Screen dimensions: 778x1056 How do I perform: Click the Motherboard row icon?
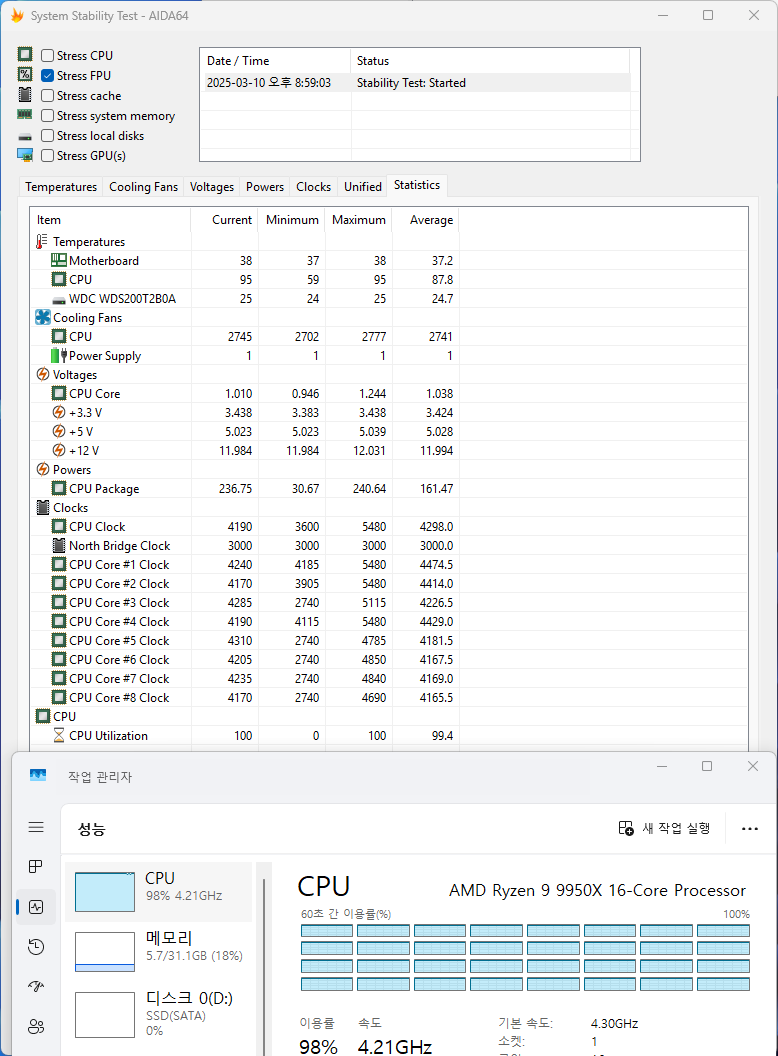tap(59, 260)
